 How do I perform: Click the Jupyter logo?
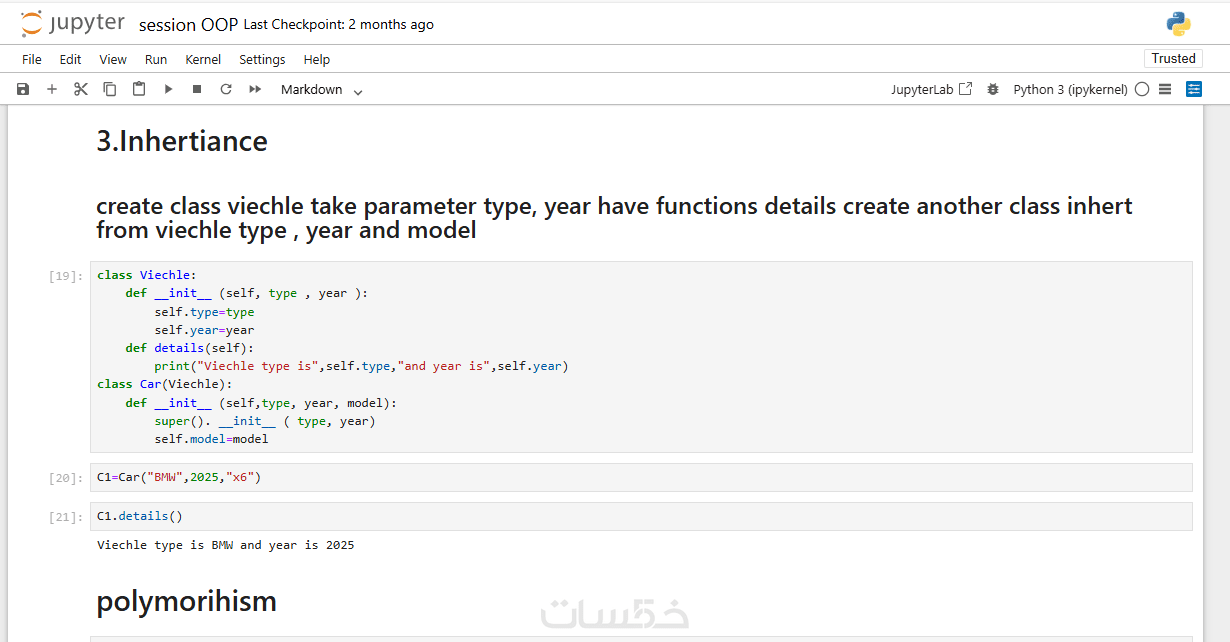pyautogui.click(x=73, y=24)
